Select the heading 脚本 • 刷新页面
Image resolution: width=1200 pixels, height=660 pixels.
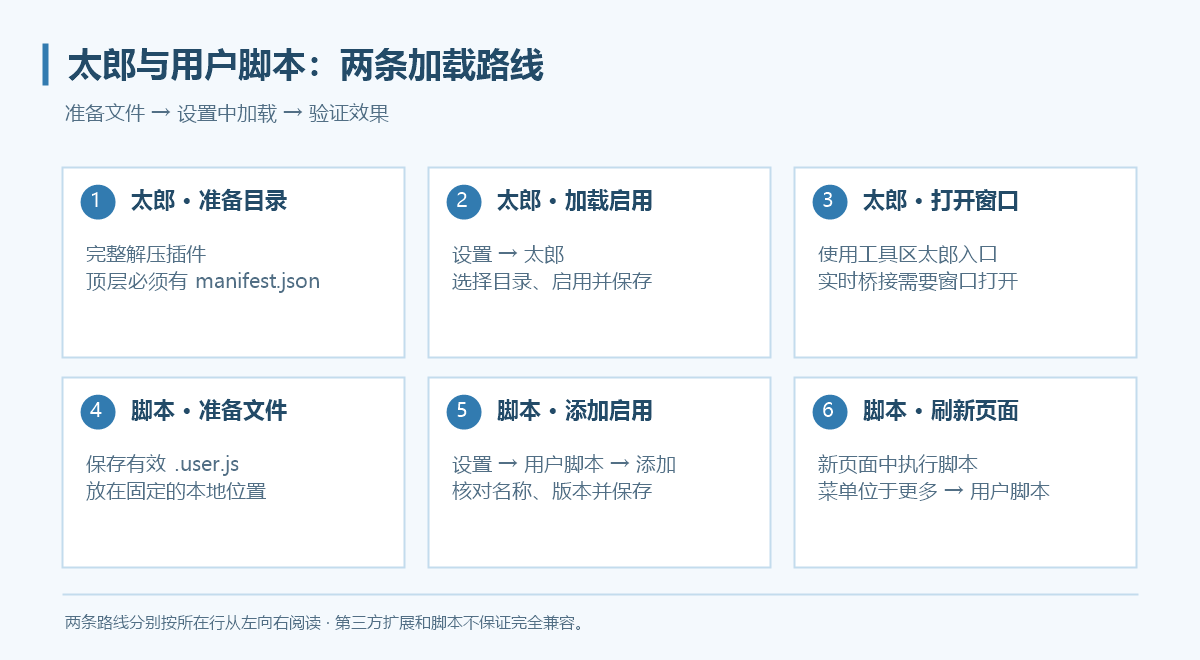click(941, 411)
